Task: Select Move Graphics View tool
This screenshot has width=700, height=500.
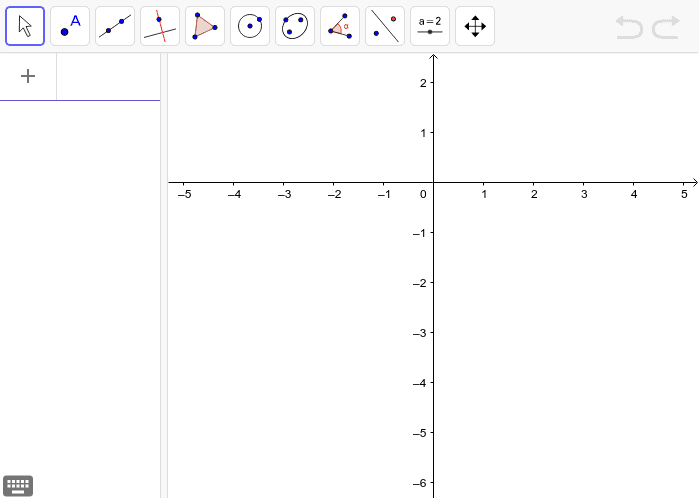Action: [x=475, y=26]
